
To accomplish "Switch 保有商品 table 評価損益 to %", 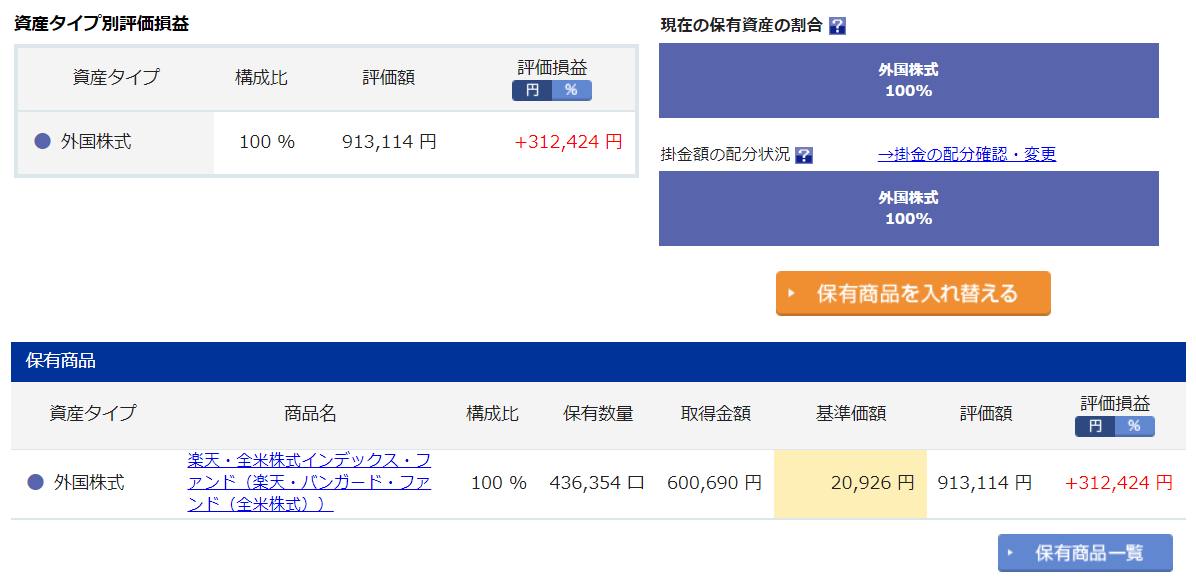I will click(1134, 426).
